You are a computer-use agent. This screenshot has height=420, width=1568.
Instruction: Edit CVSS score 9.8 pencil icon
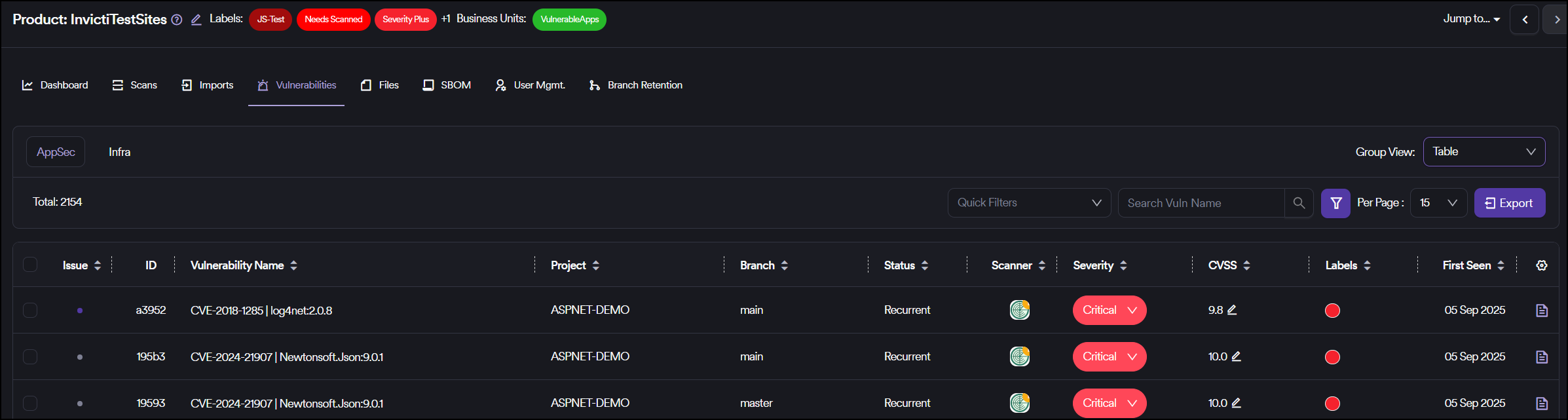[1232, 310]
